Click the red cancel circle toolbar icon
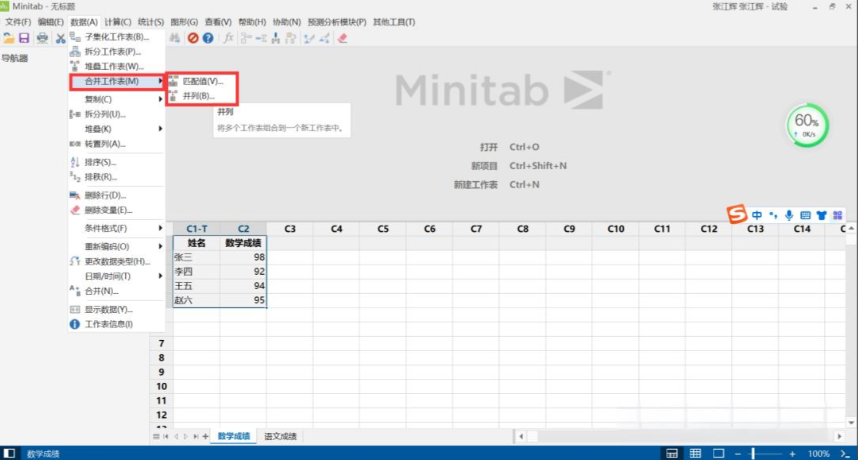 pyautogui.click(x=193, y=38)
